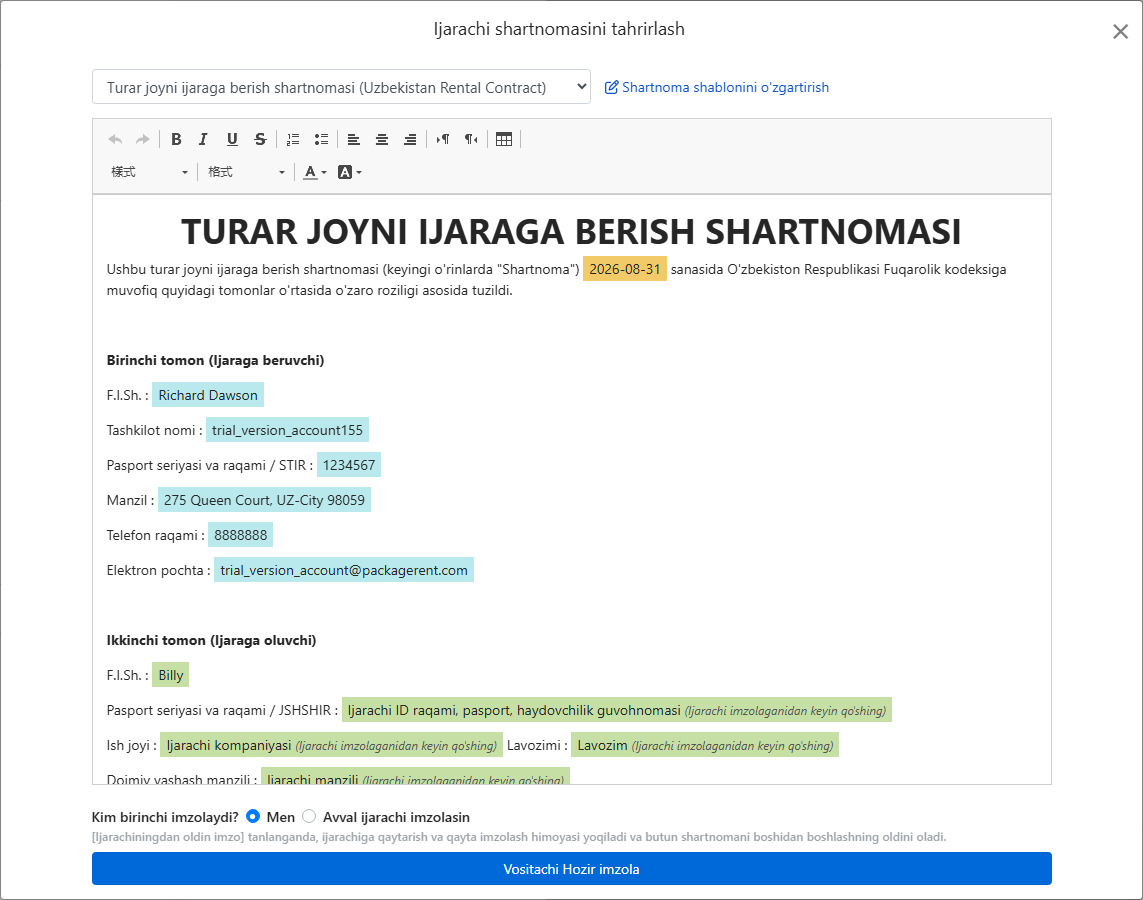Open the 樣式 styles dropdown
This screenshot has width=1143, height=900.
pos(149,172)
